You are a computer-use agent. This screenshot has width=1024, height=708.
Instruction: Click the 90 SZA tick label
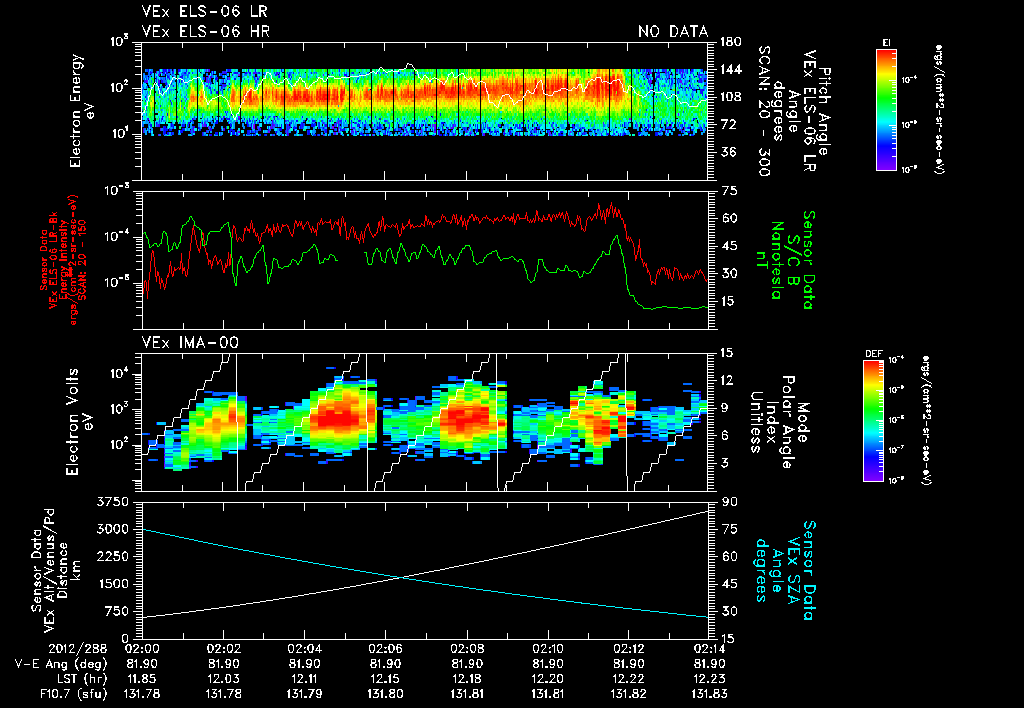tap(728, 502)
